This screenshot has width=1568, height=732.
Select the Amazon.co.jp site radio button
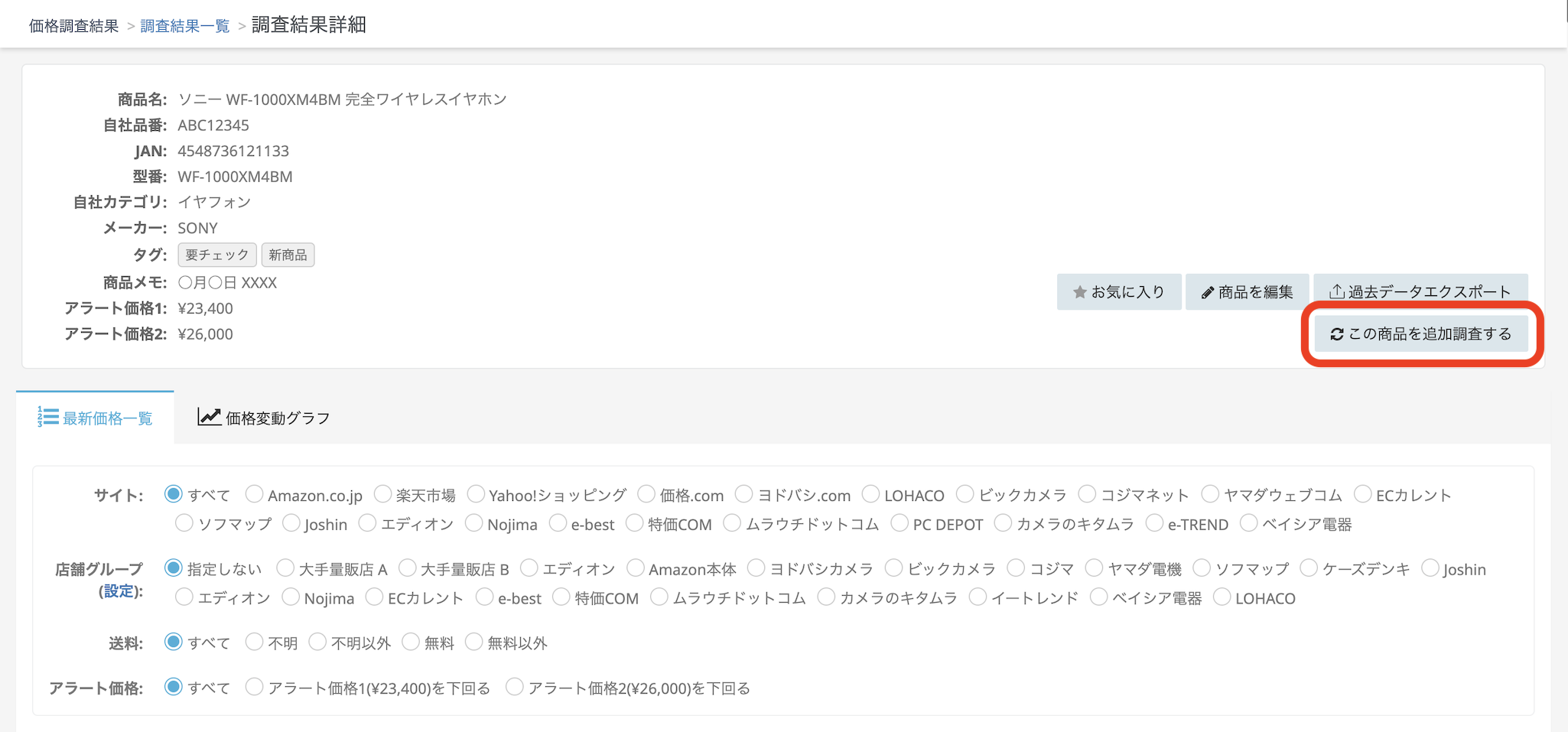254,495
